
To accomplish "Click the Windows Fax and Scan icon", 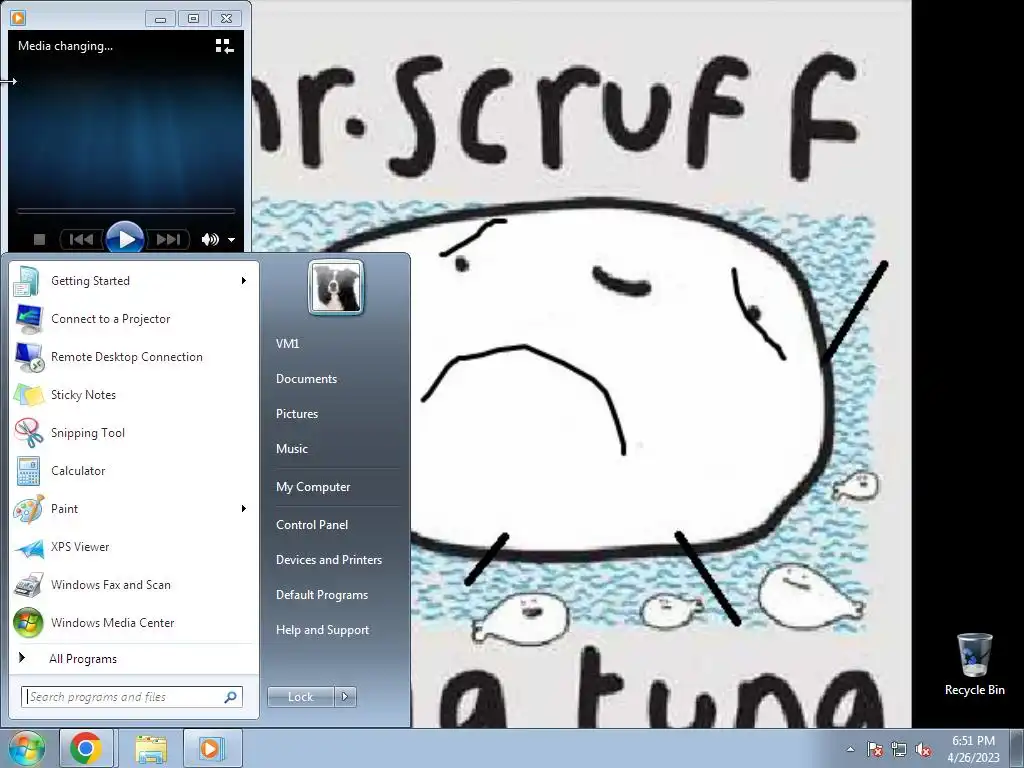I will click(x=28, y=585).
